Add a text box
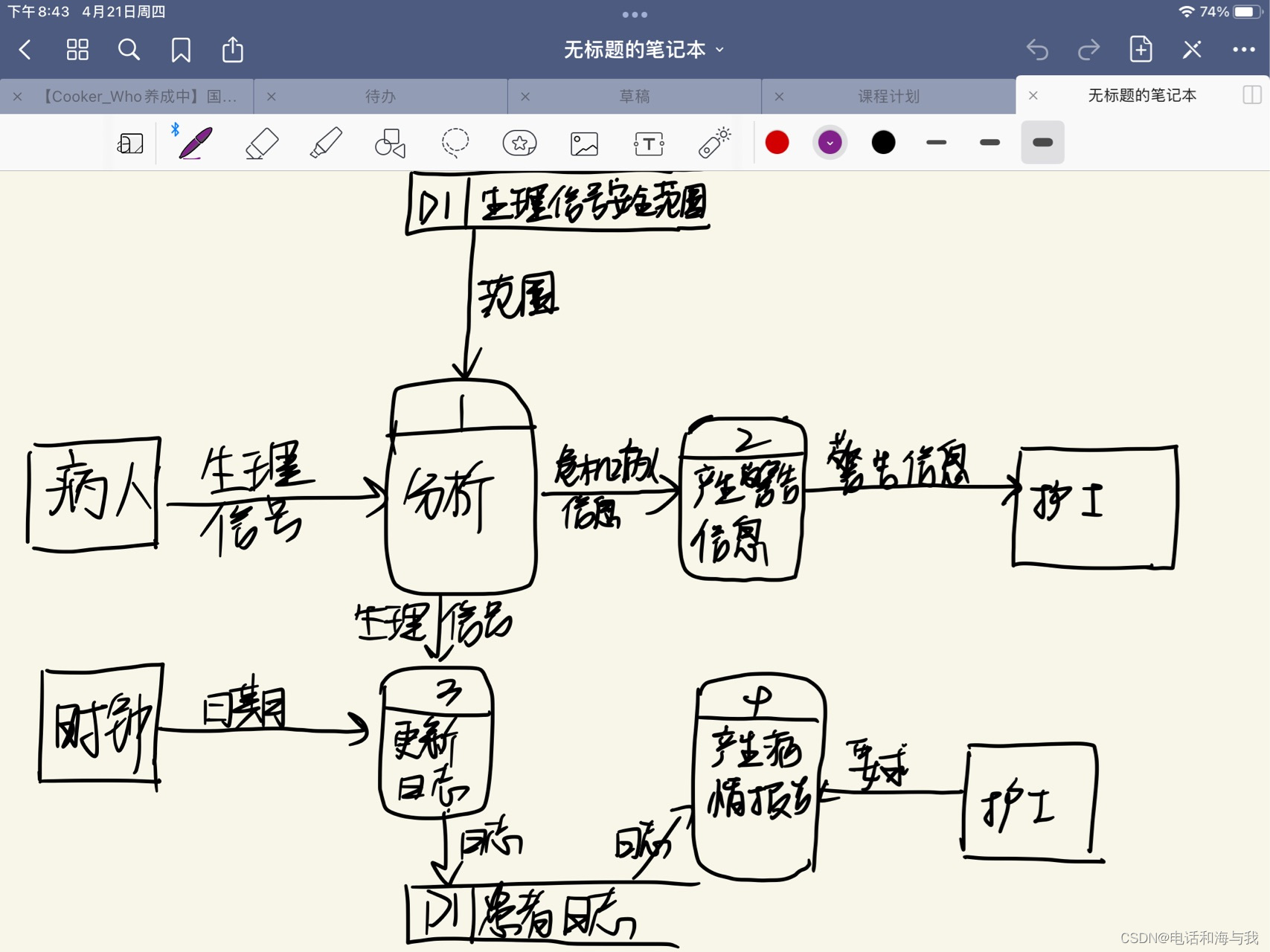The image size is (1270, 952). pos(648,142)
